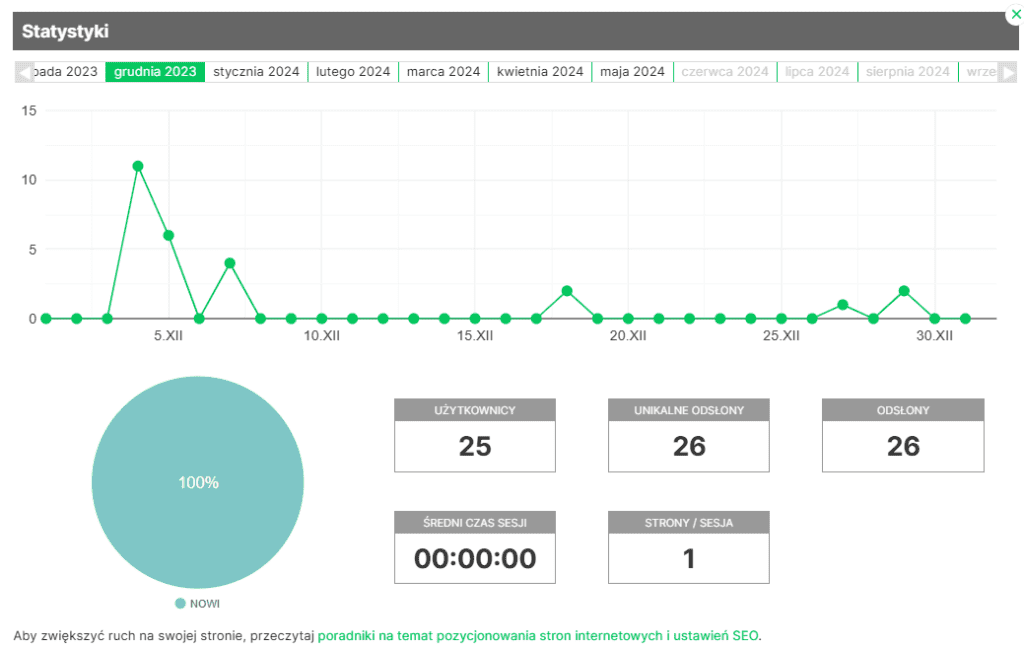Click the teal 100% pie chart
1024x649 pixels.
pos(198,482)
